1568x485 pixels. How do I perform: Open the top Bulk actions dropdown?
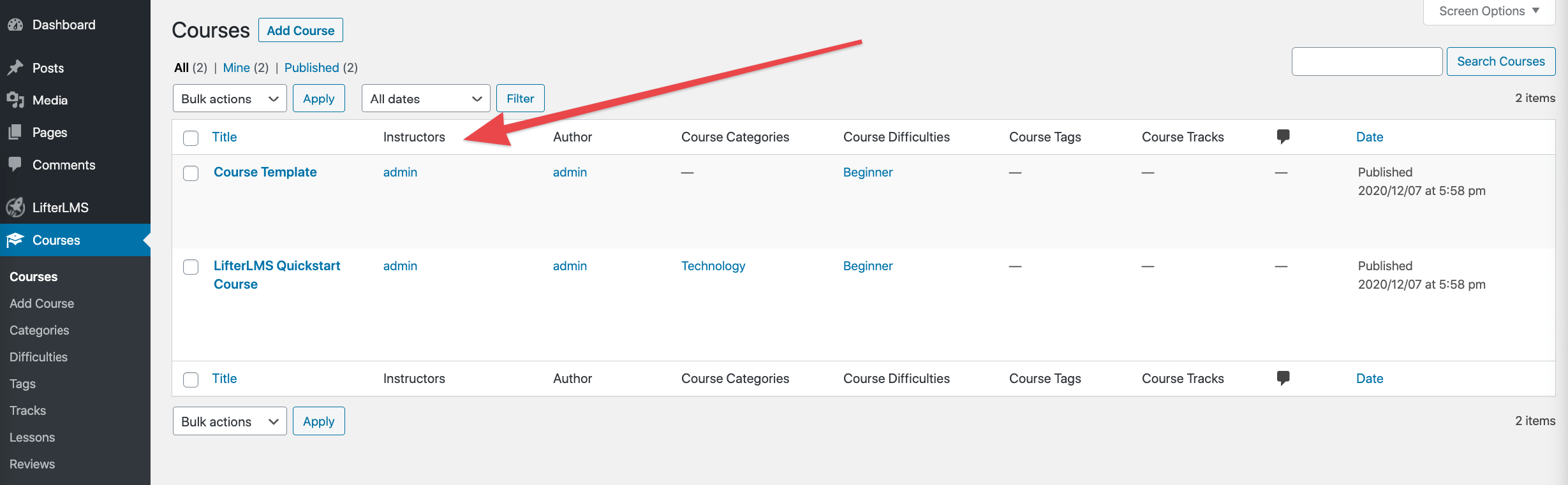point(230,99)
